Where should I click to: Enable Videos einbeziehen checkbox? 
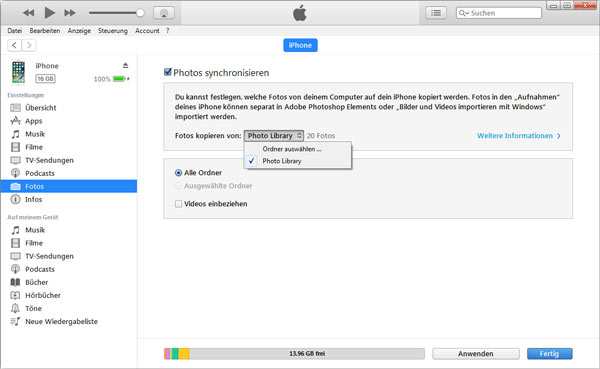178,204
